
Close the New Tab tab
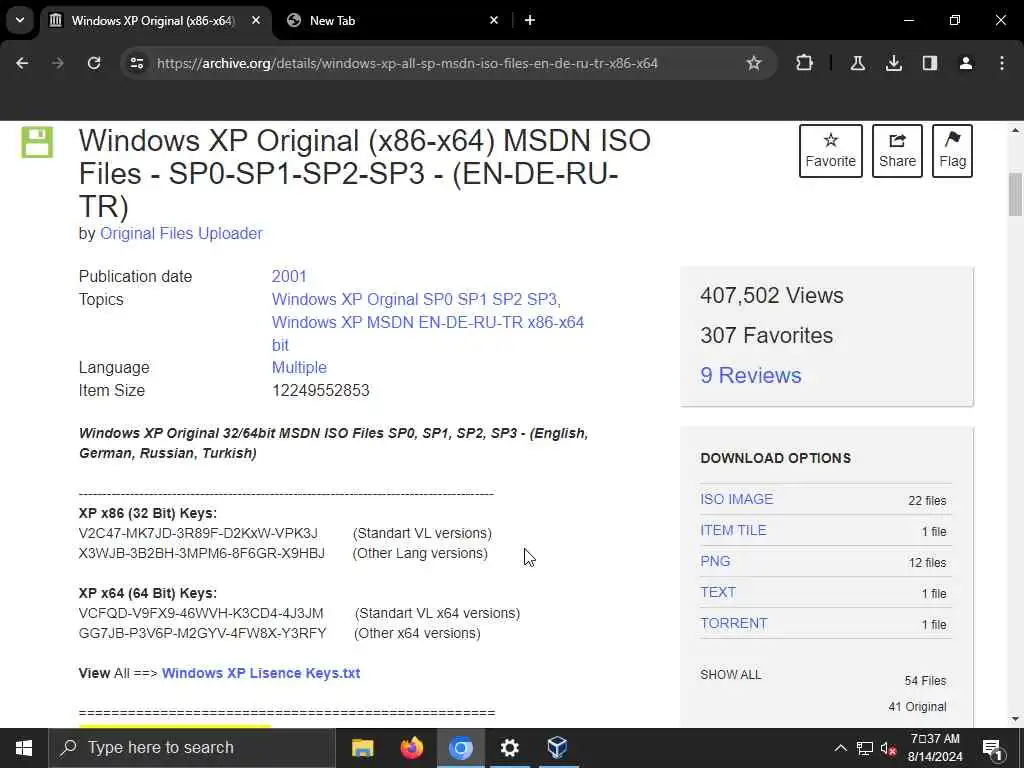point(494,21)
